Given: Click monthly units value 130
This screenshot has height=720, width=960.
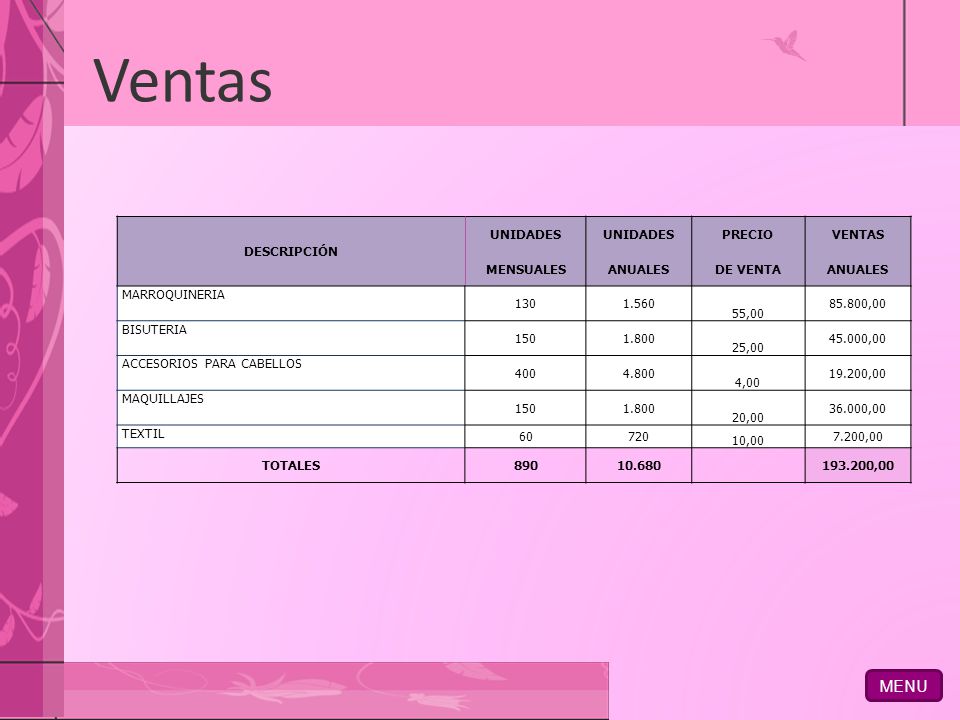Looking at the screenshot, I should pyautogui.click(x=525, y=304).
